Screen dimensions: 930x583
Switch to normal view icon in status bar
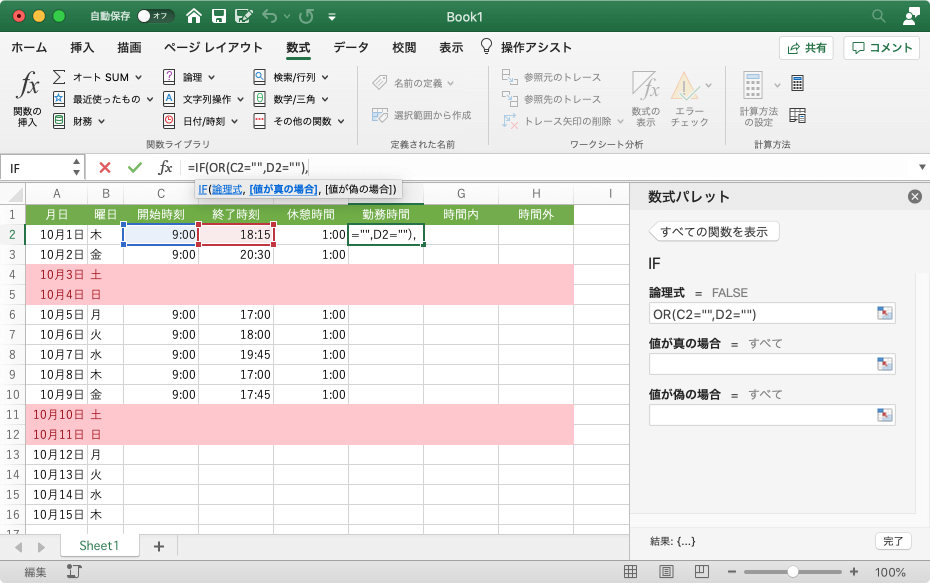tap(630, 572)
